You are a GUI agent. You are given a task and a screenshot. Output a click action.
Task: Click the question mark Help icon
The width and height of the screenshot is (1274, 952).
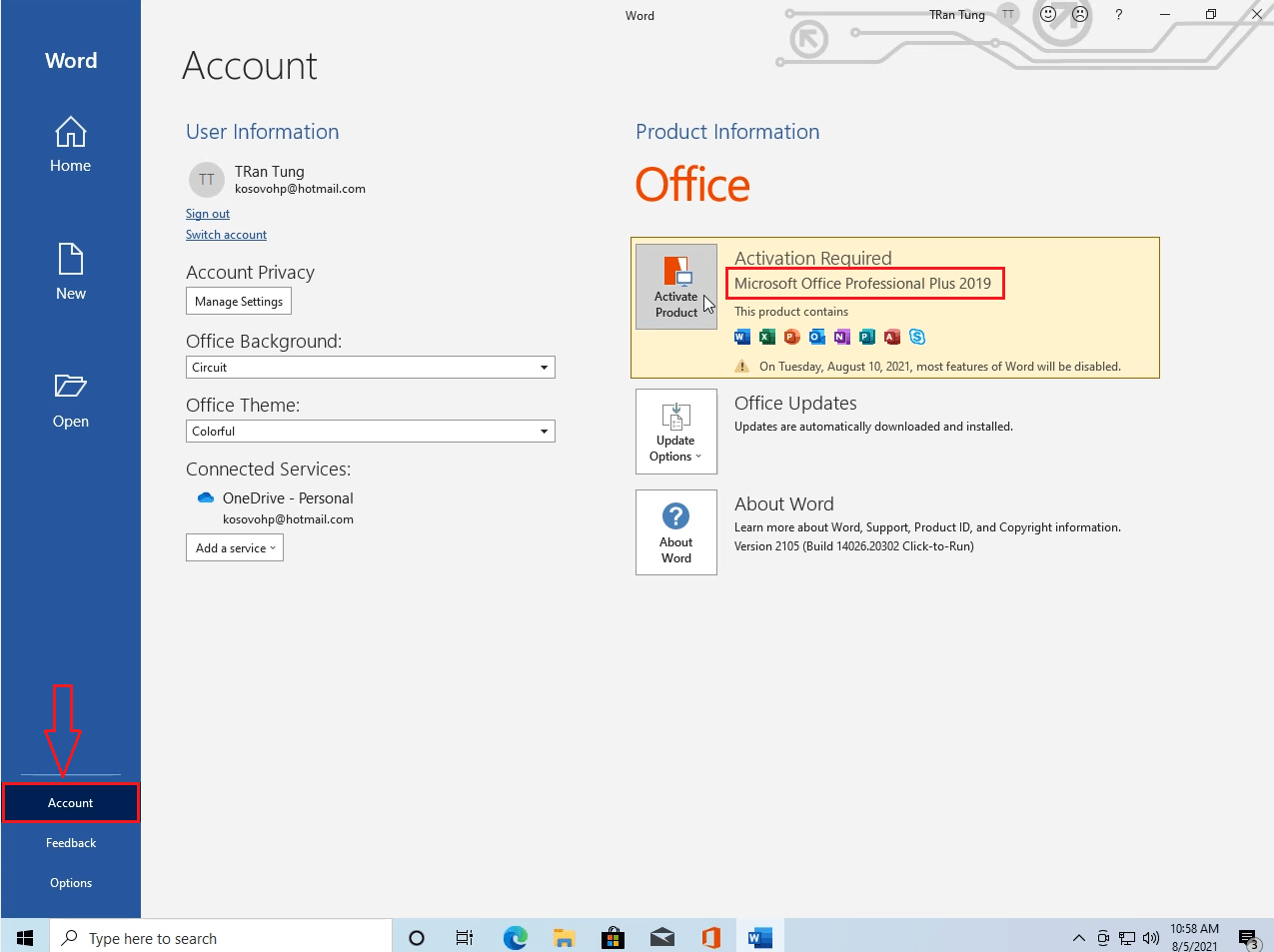1119,14
